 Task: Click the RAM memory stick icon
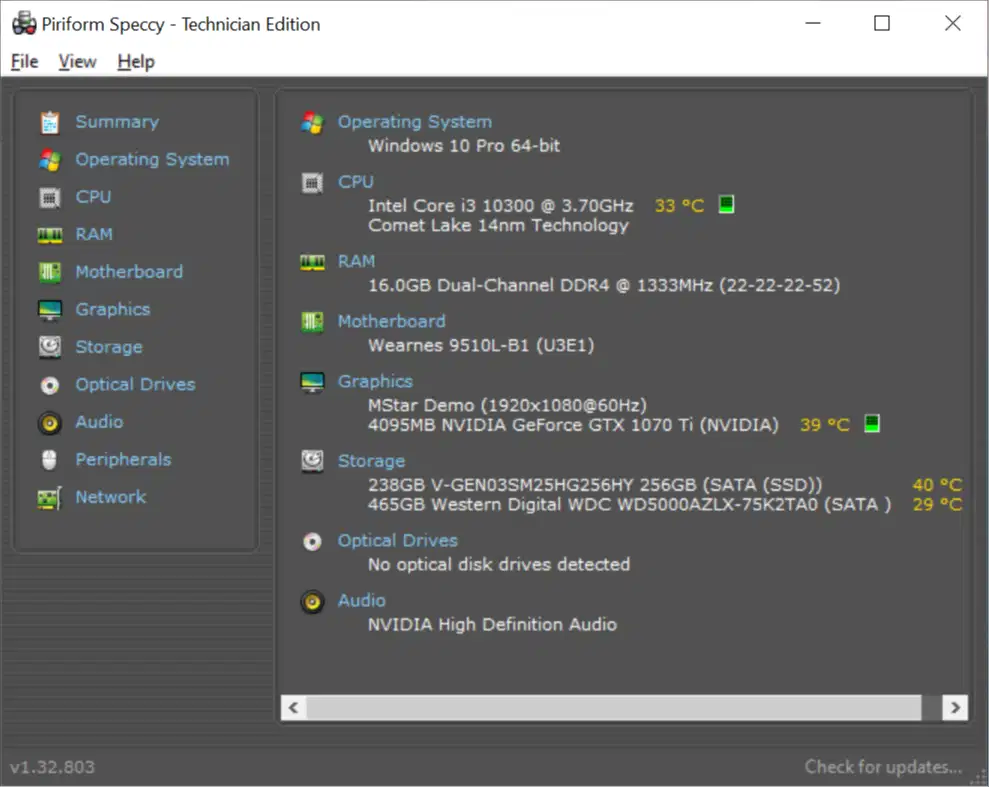pyautogui.click(x=49, y=234)
